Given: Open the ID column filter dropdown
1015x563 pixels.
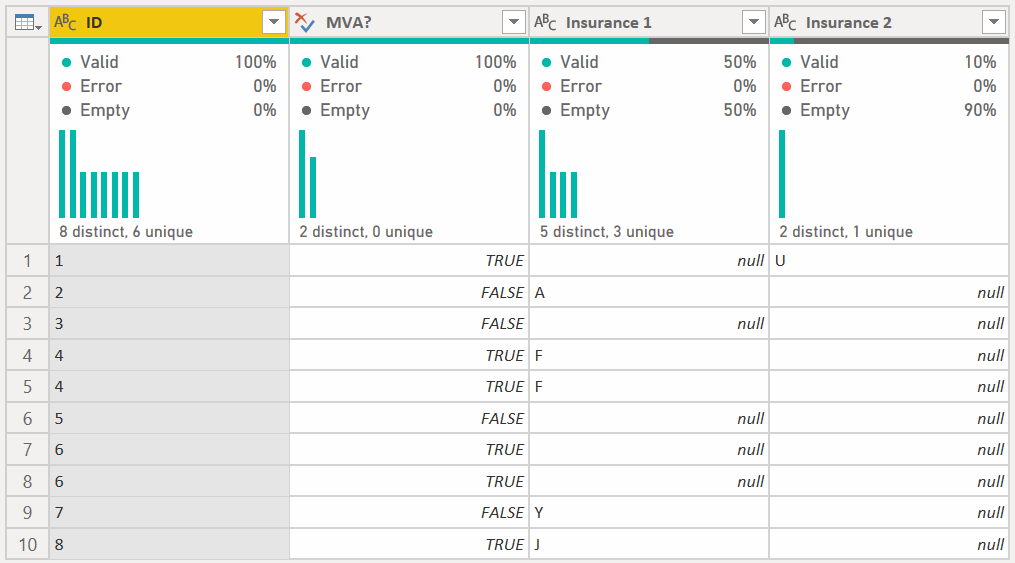Looking at the screenshot, I should [x=274, y=23].
